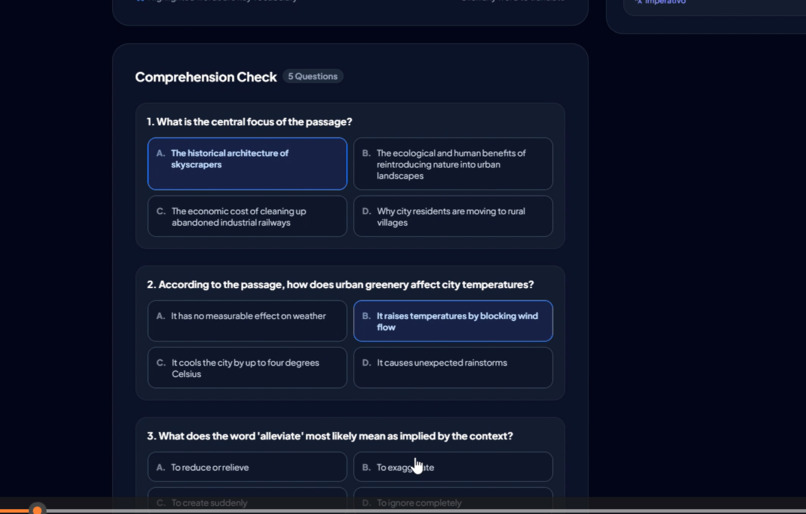The image size is (806, 514).
Task: Choose 'It causes unexpected rainstorms' option
Action: click(x=453, y=368)
